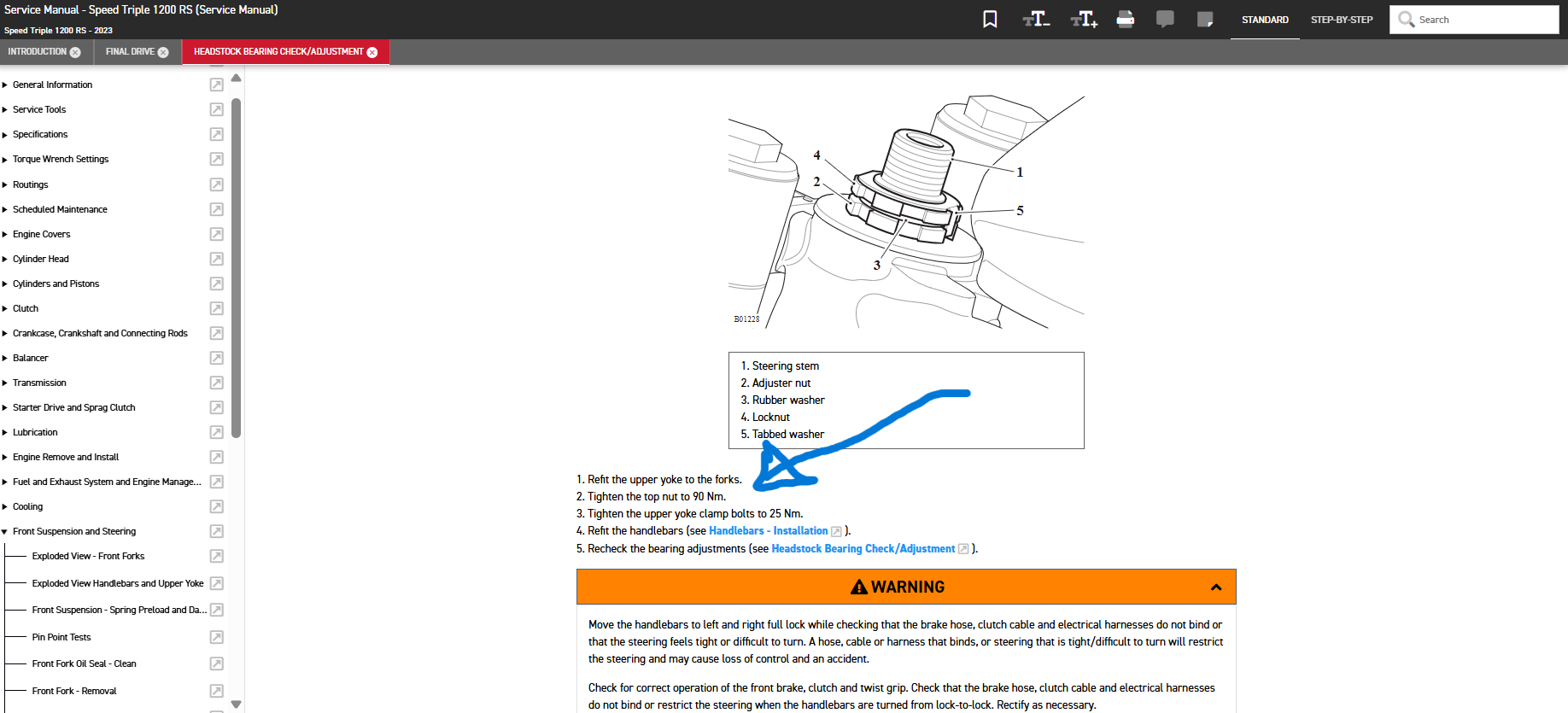The width and height of the screenshot is (1568, 713).
Task: Collapse Front Suspension and Steering section
Action: pos(5,532)
